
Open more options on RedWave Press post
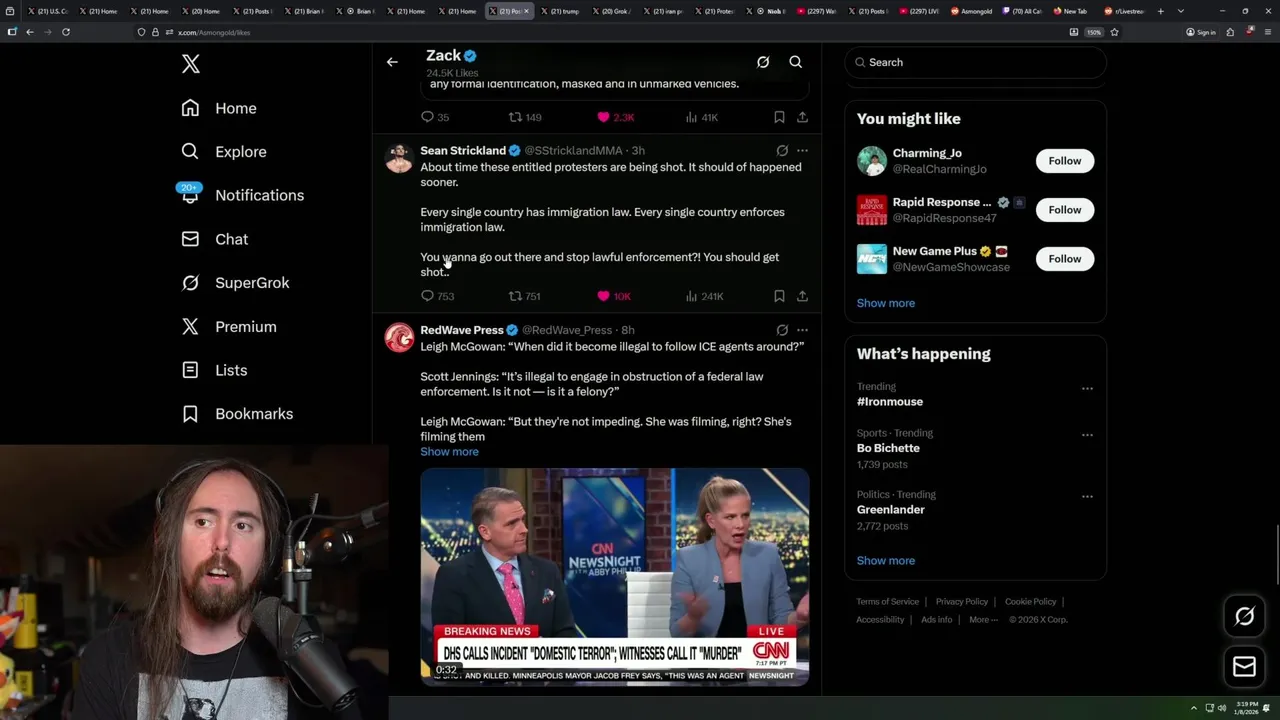pos(802,330)
